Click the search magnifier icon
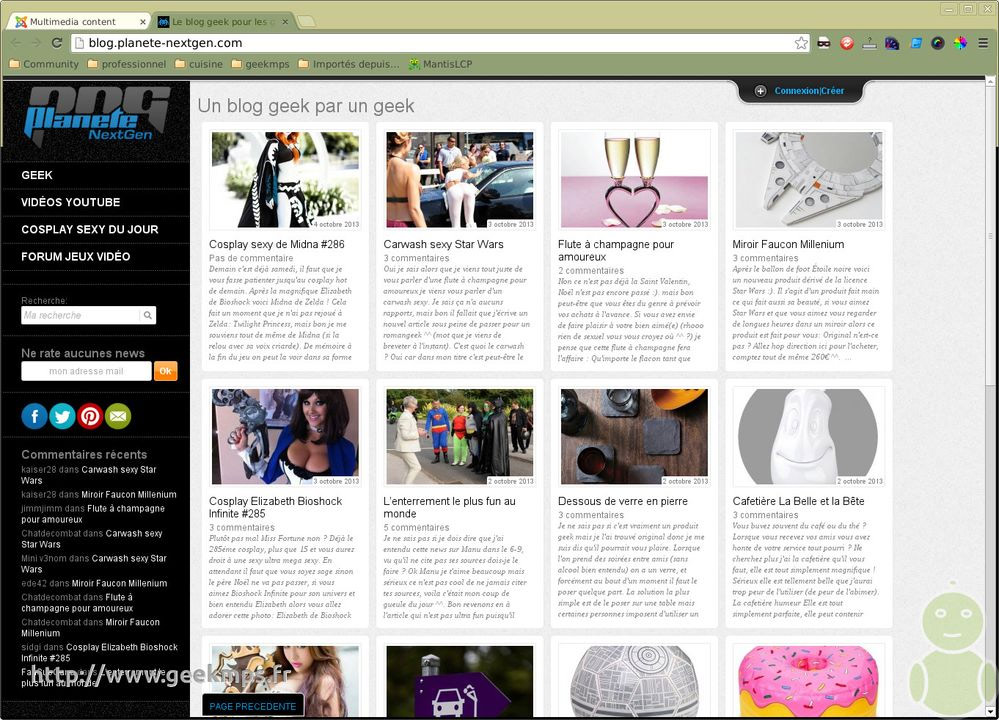999x720 pixels. [x=148, y=316]
